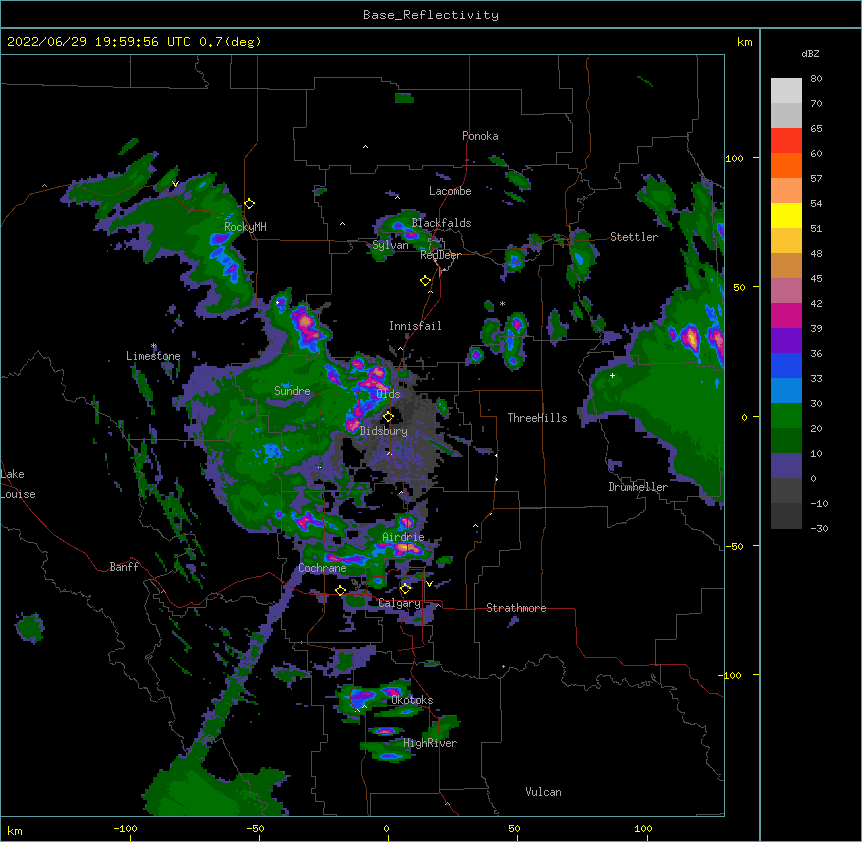Click the Didsbury label
This screenshot has height=842, width=862.
[384, 431]
